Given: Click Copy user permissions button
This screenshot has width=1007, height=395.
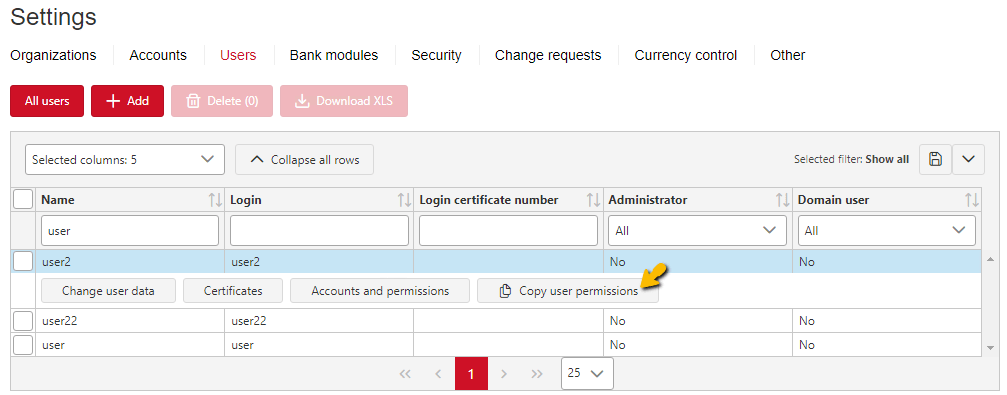Looking at the screenshot, I should click(x=568, y=291).
